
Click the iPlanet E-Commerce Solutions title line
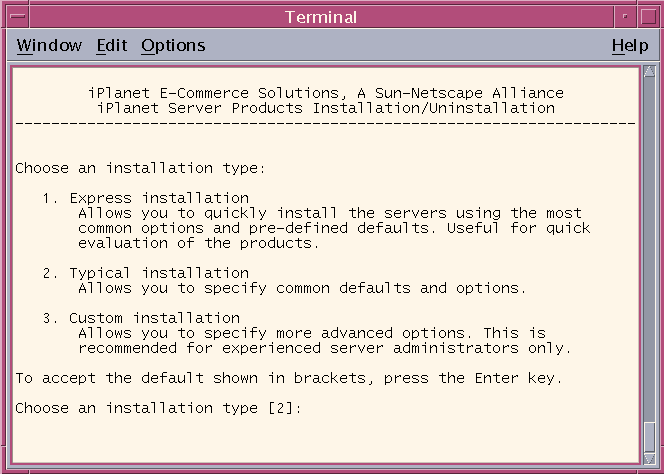(326, 93)
